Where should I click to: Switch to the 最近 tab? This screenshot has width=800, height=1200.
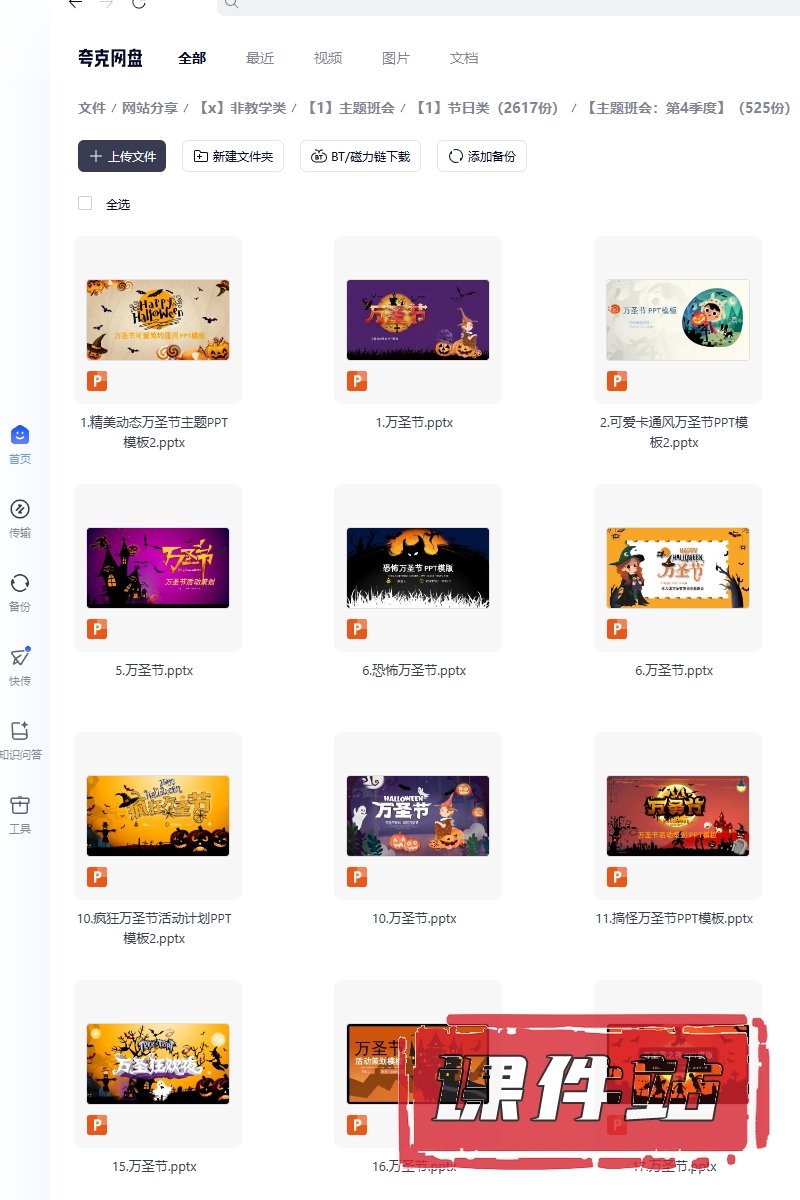point(260,58)
